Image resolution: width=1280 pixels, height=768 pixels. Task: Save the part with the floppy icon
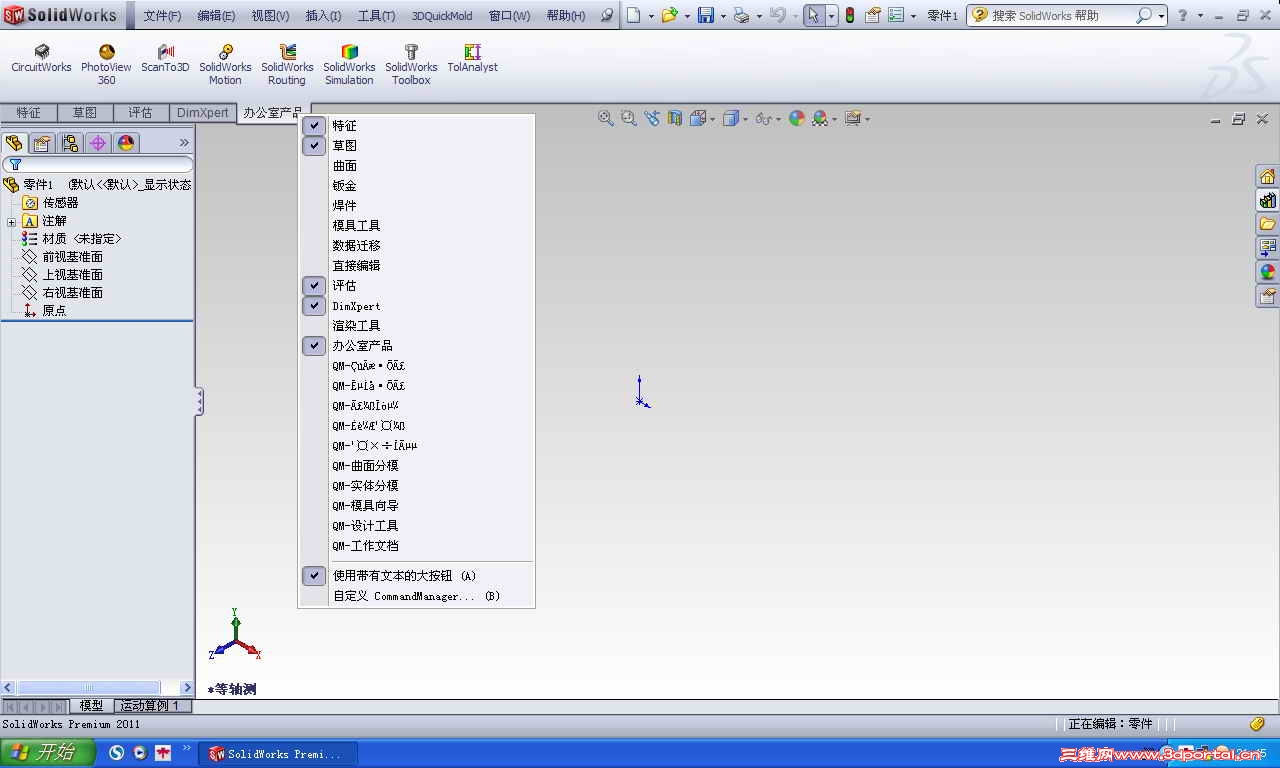pos(705,15)
